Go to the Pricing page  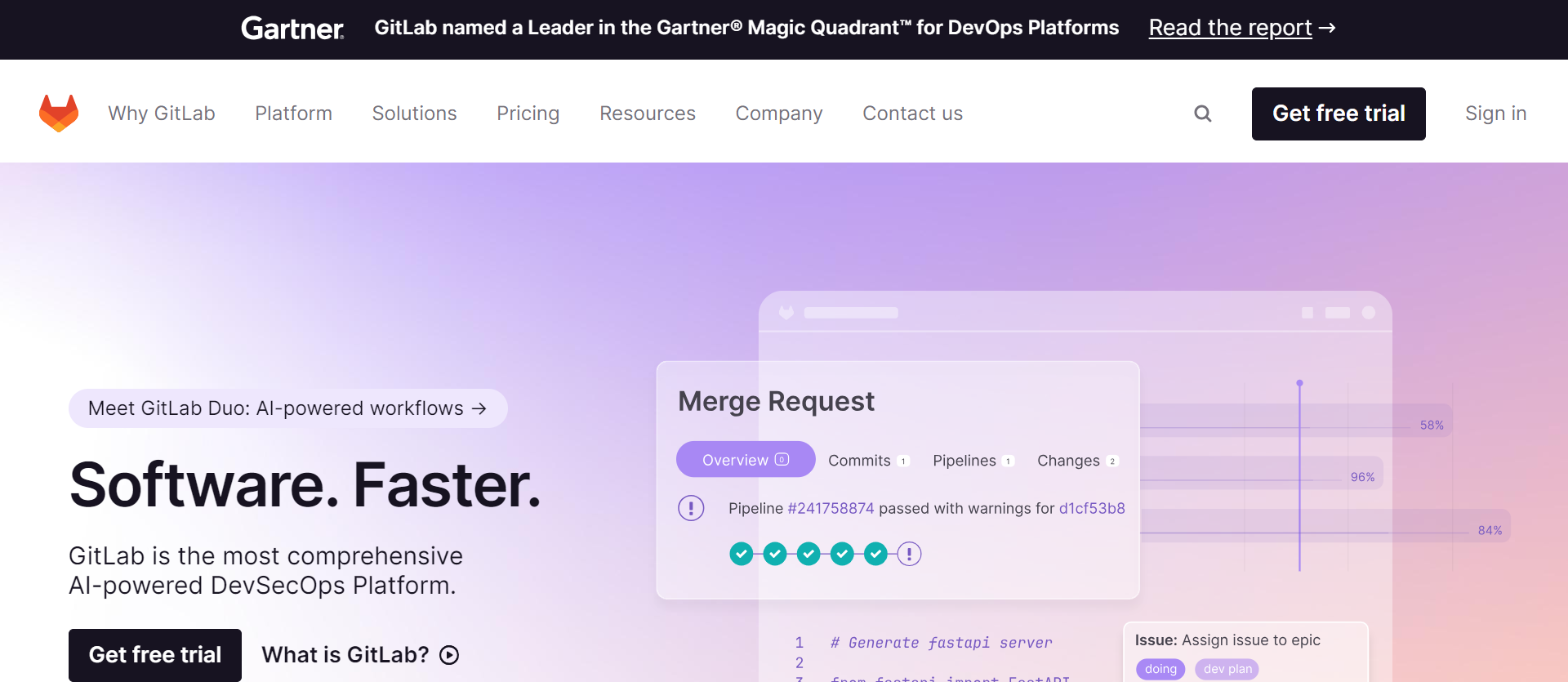528,114
